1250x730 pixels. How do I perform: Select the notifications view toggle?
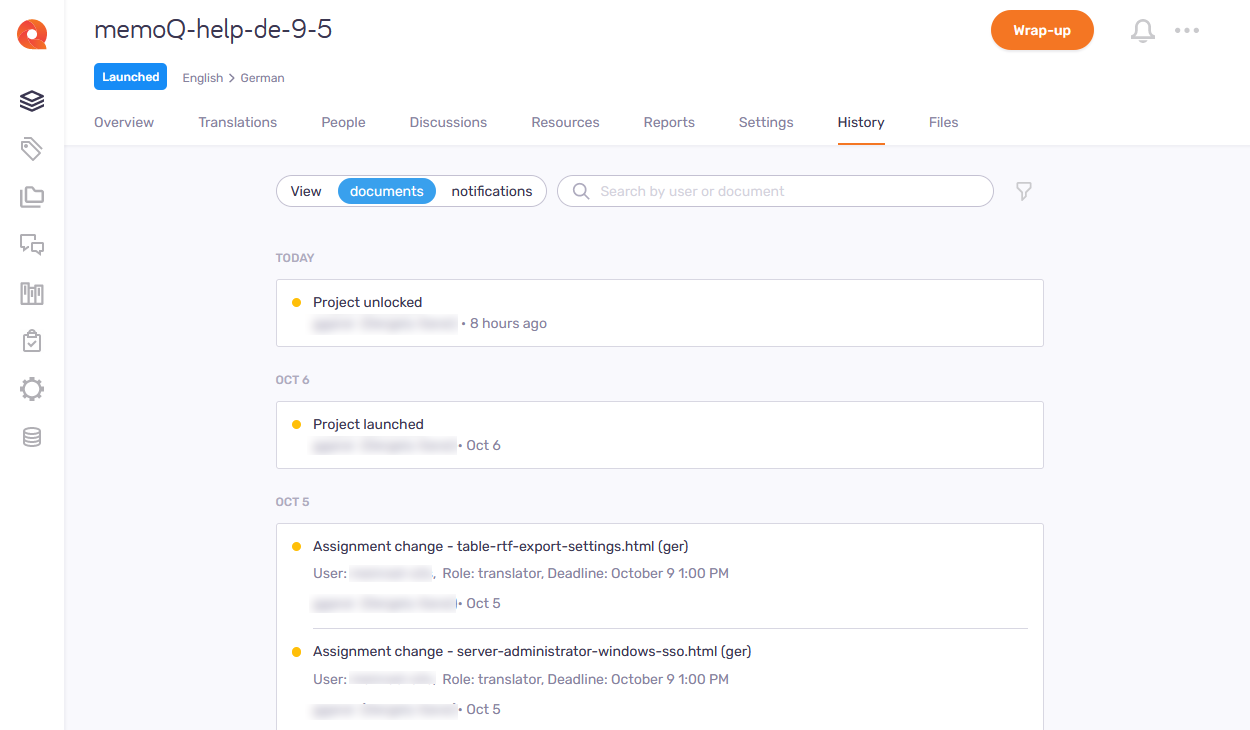(x=492, y=191)
